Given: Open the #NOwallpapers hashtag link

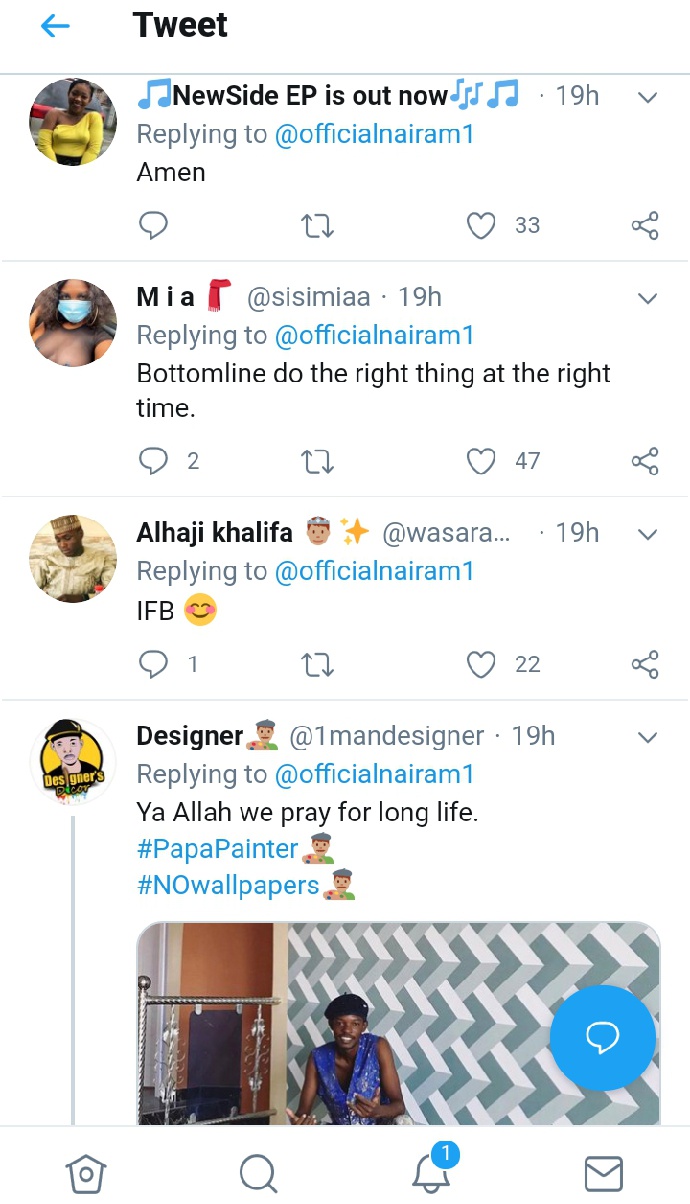Looking at the screenshot, I should pyautogui.click(x=228, y=885).
